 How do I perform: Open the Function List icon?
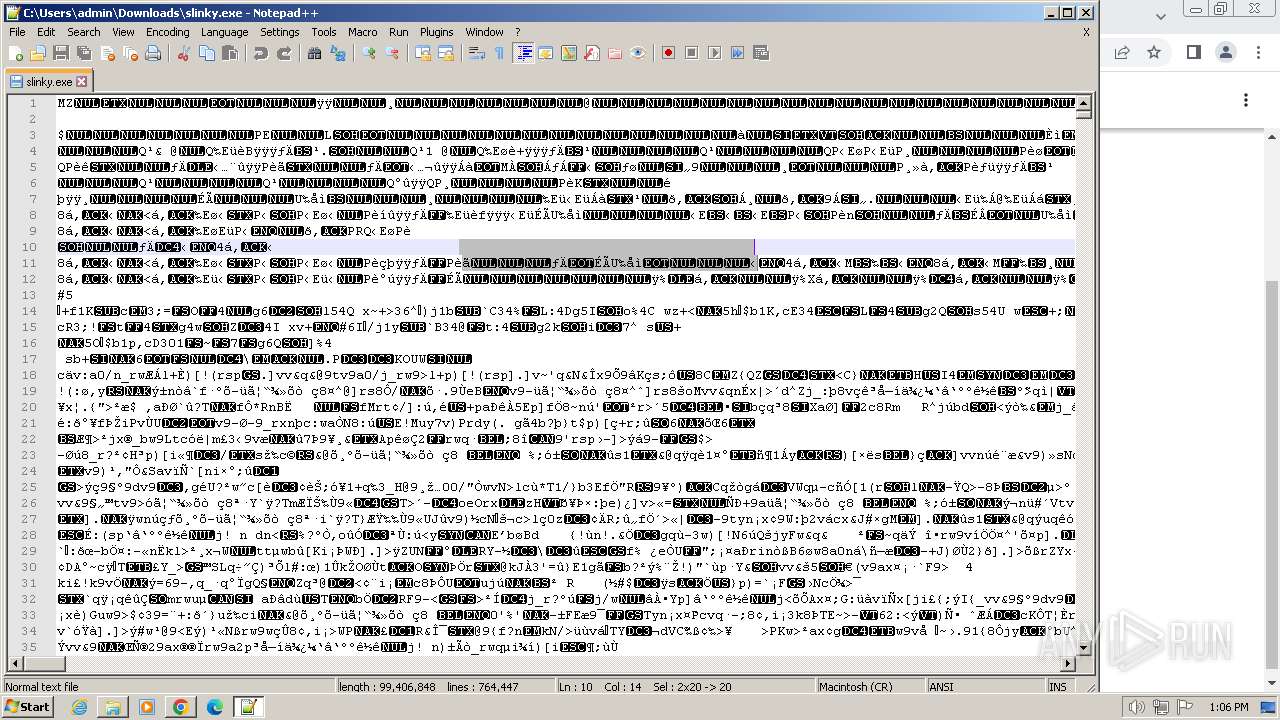coord(592,53)
